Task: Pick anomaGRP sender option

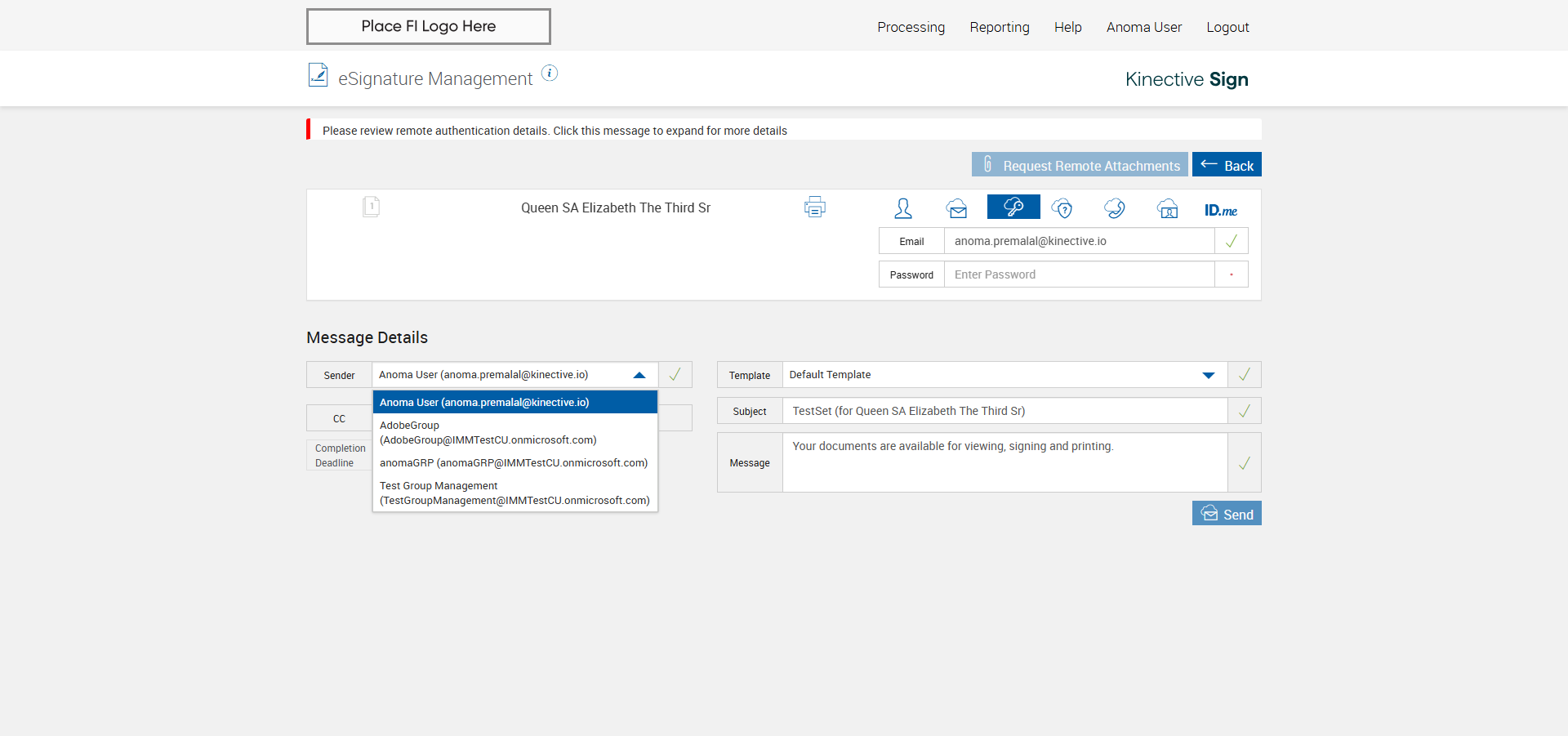Action: point(514,463)
